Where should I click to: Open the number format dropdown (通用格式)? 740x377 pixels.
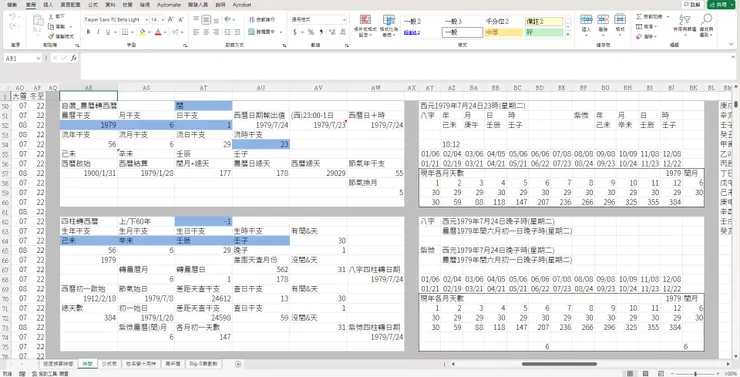click(x=344, y=20)
